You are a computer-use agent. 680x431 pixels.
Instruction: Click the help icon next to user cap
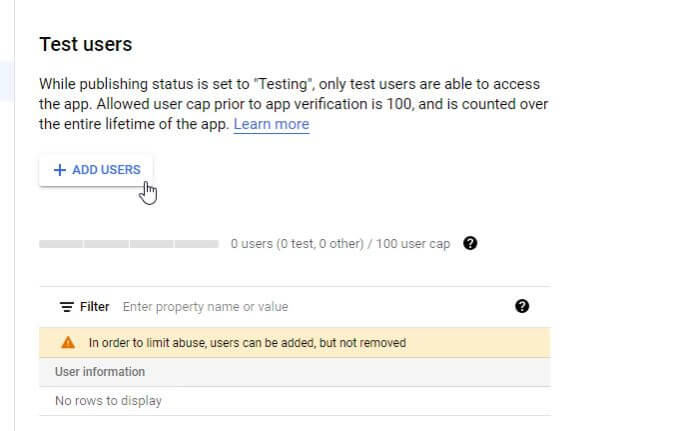[470, 244]
